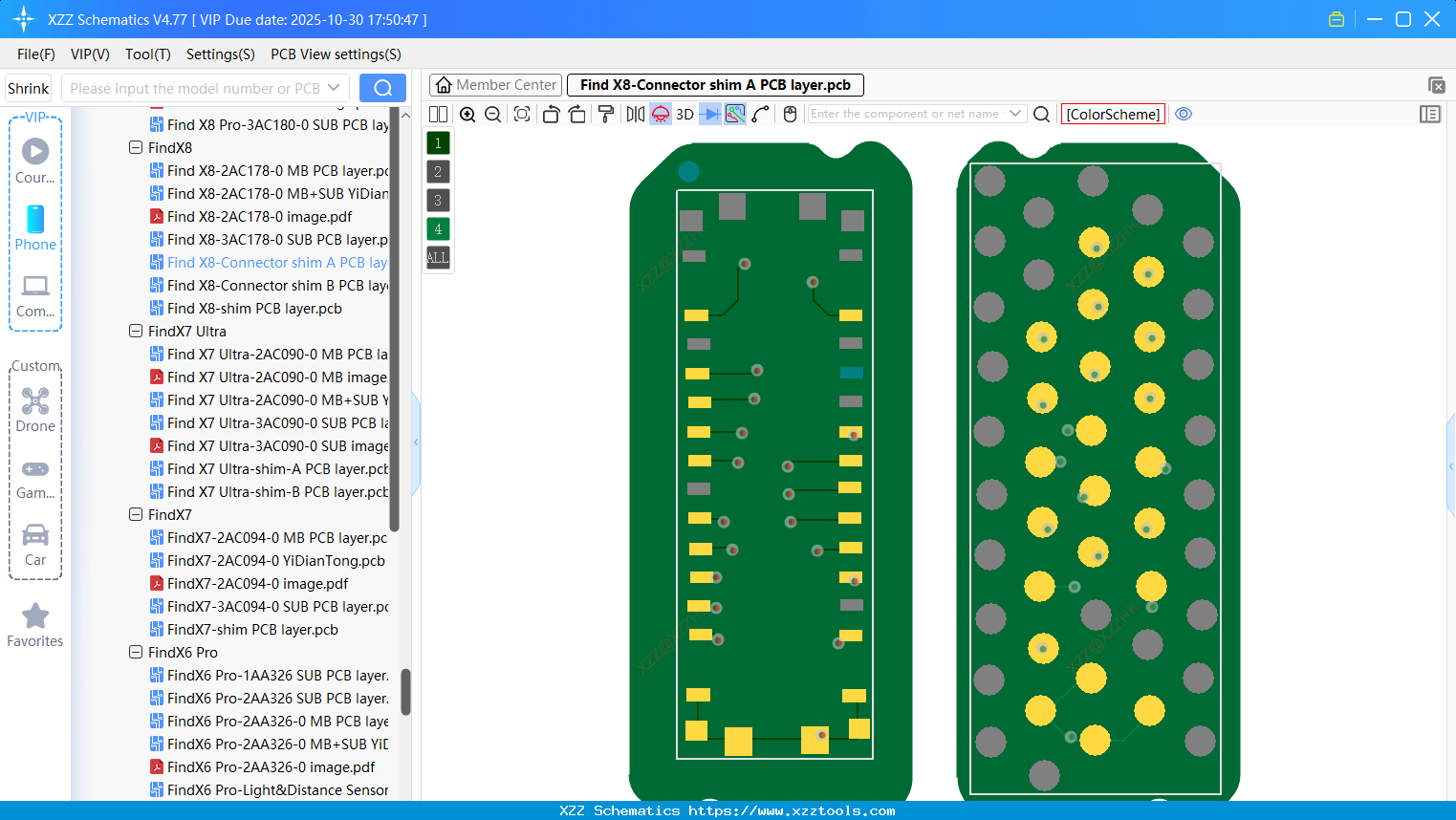Image resolution: width=1456 pixels, height=820 pixels.
Task: Toggle the eye visibility icon beside ColorScheme
Action: [x=1184, y=114]
